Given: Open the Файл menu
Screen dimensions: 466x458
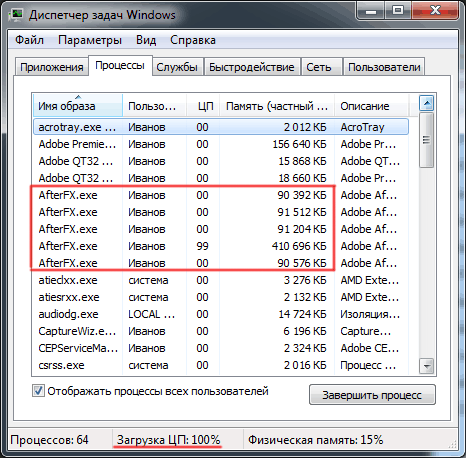Looking at the screenshot, I should tap(29, 40).
